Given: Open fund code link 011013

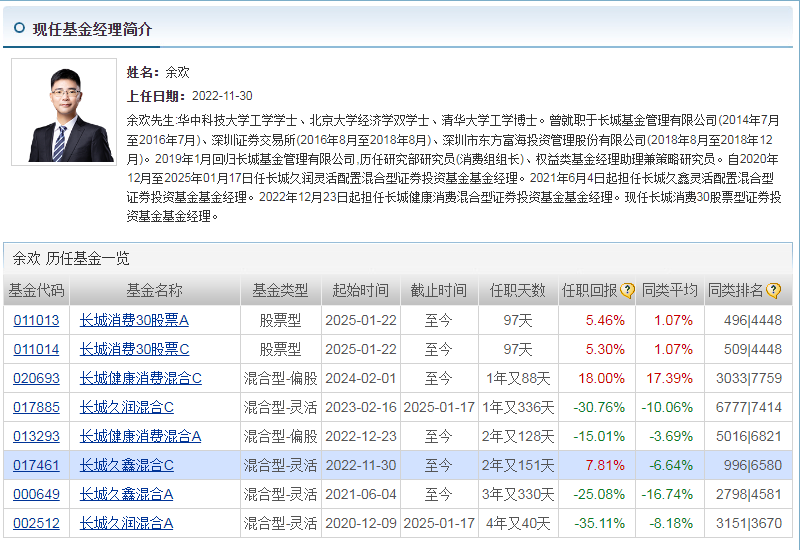Looking at the screenshot, I should (x=36, y=320).
